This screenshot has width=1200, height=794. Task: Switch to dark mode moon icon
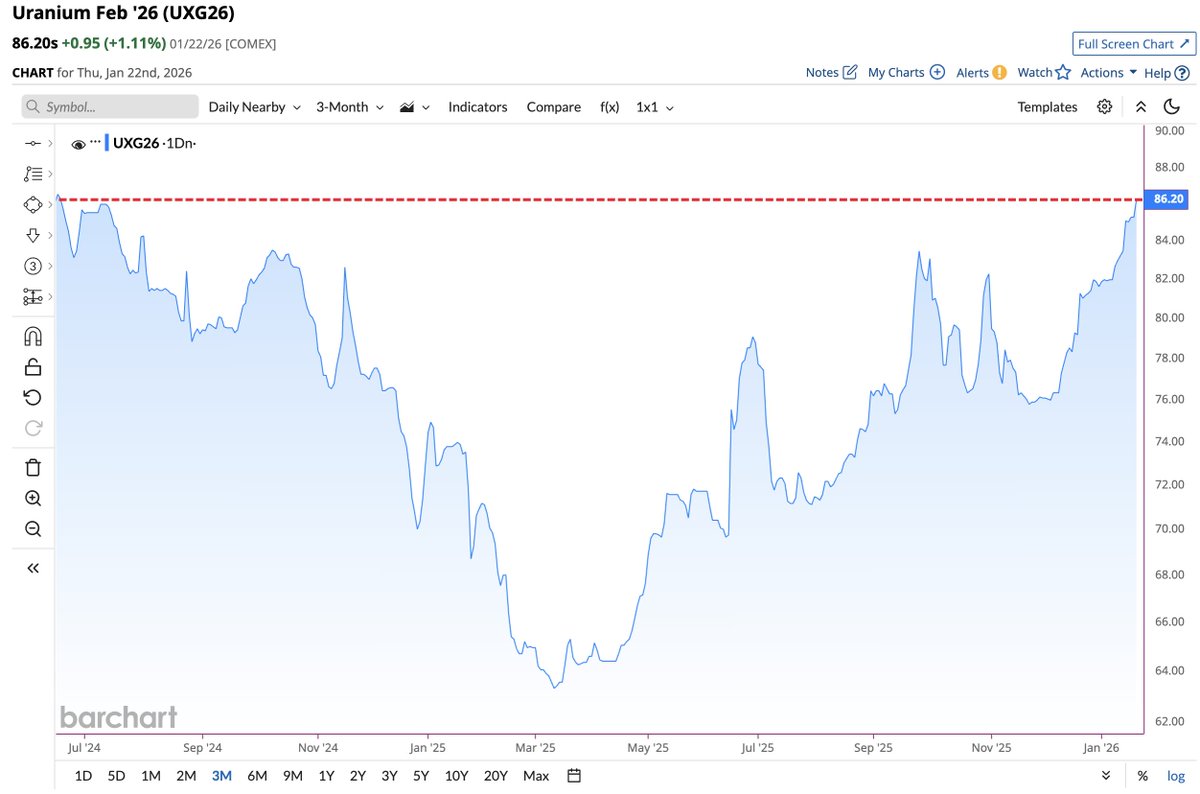1172,107
